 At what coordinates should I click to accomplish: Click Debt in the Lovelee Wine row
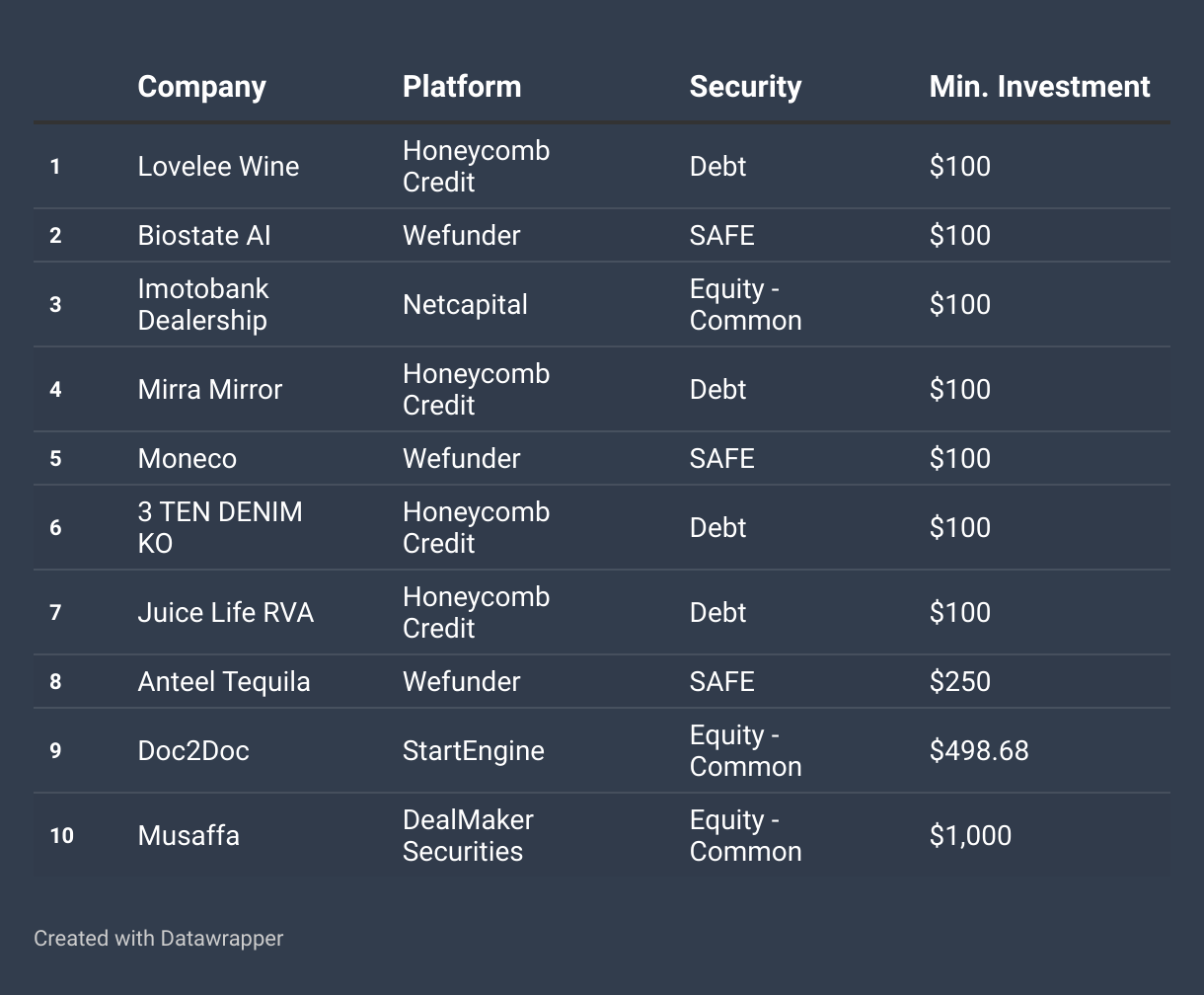(718, 166)
